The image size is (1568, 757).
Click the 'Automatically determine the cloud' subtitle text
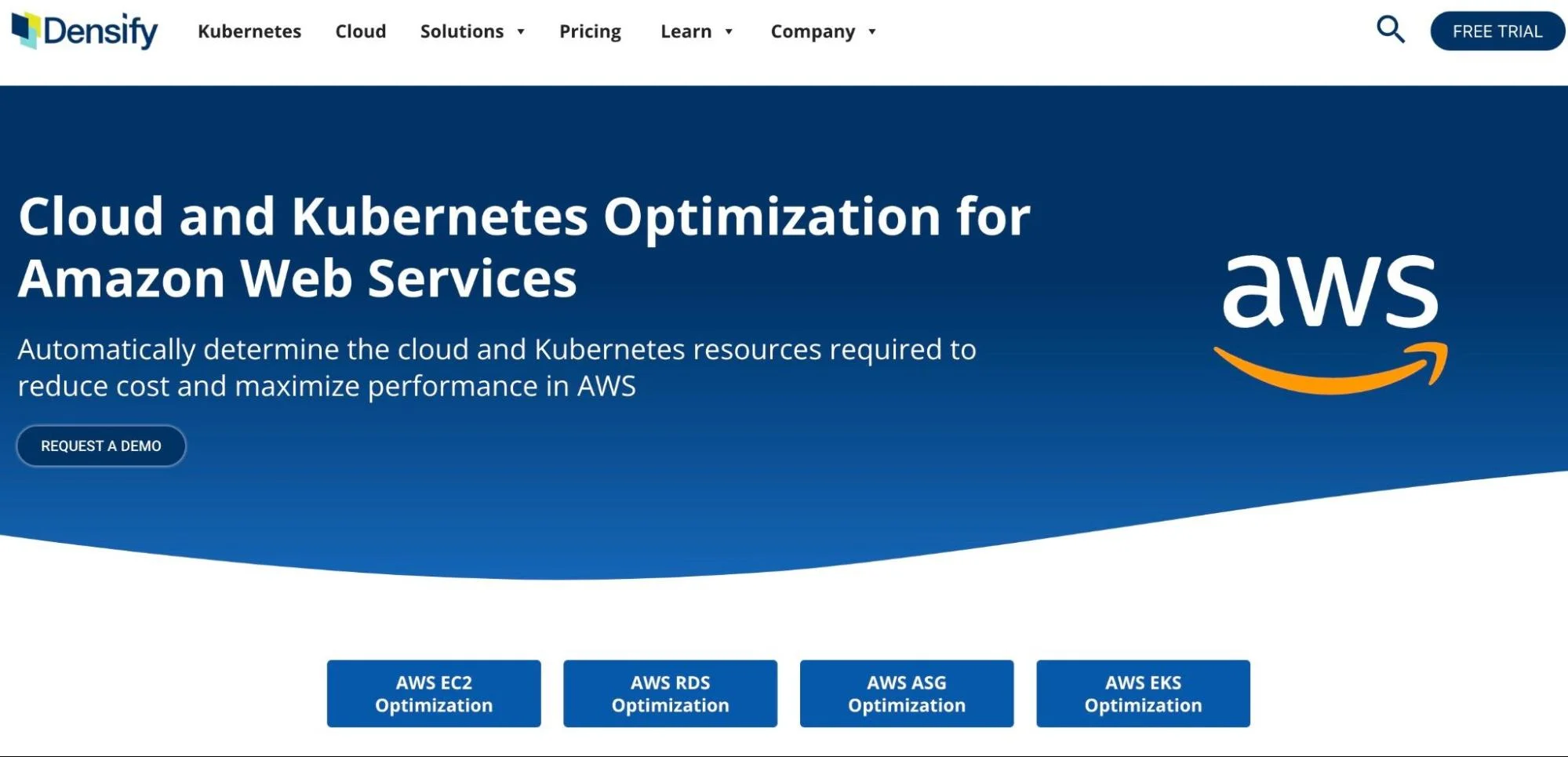click(x=497, y=367)
